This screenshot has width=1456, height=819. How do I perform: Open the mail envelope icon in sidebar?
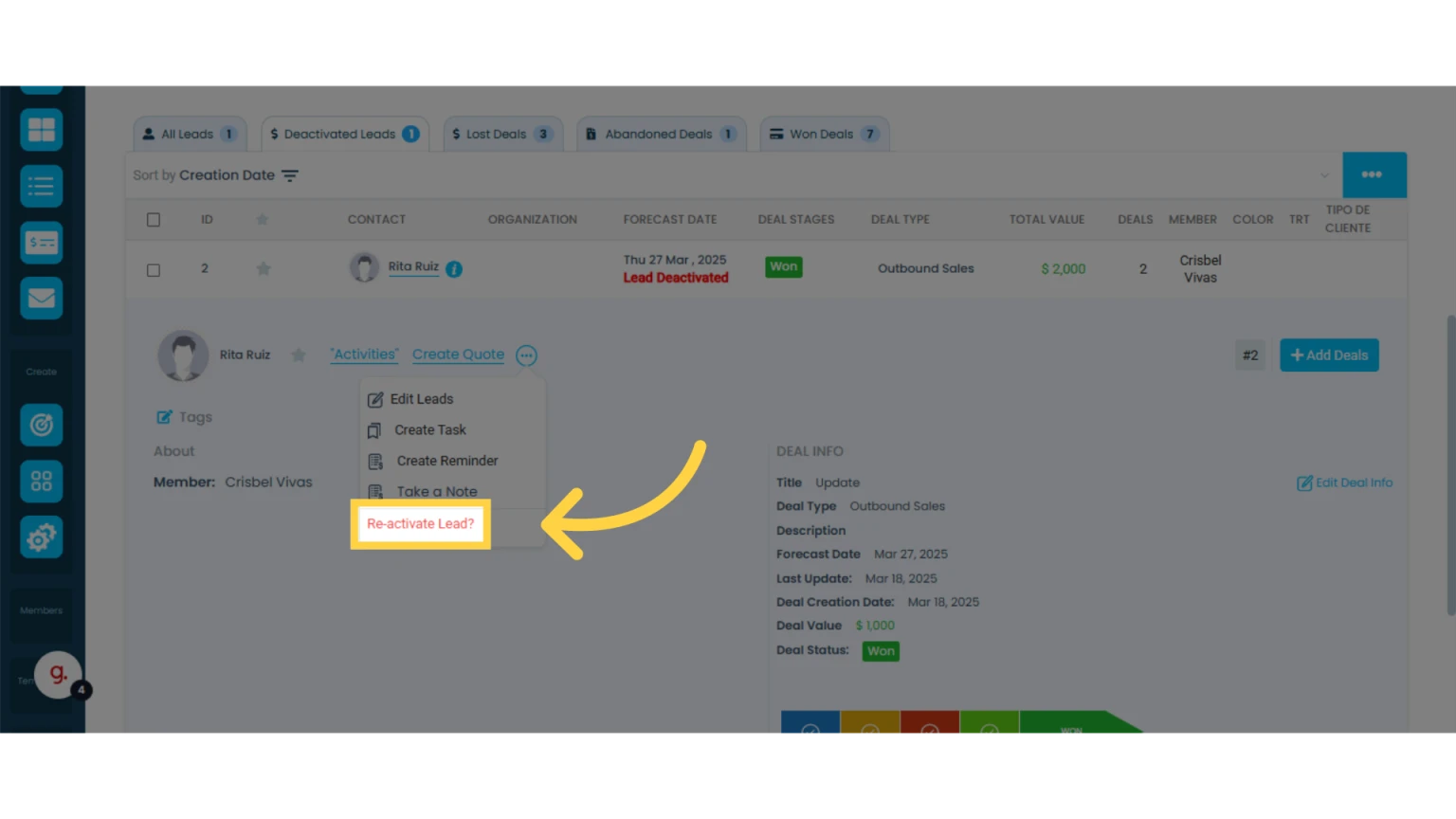point(41,299)
